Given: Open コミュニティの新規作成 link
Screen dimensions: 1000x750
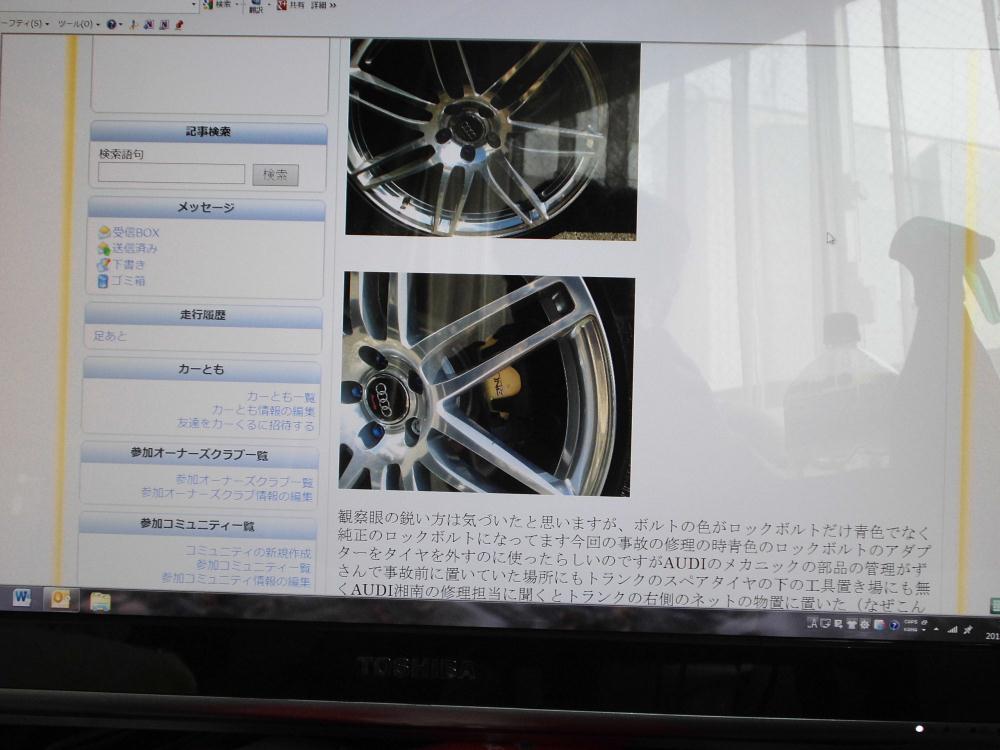Looking at the screenshot, I should (x=248, y=552).
